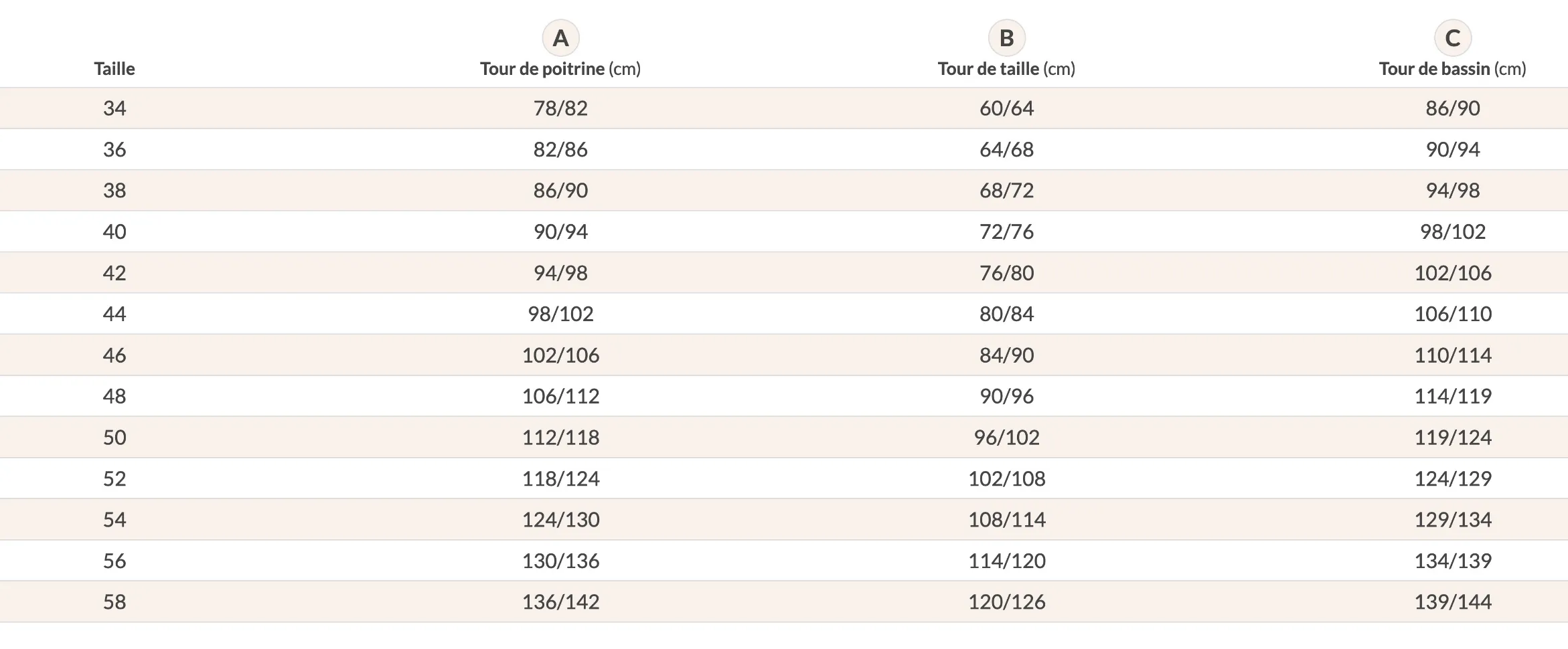Click hip value 134/139
This screenshot has width=1568, height=649.
click(1452, 561)
